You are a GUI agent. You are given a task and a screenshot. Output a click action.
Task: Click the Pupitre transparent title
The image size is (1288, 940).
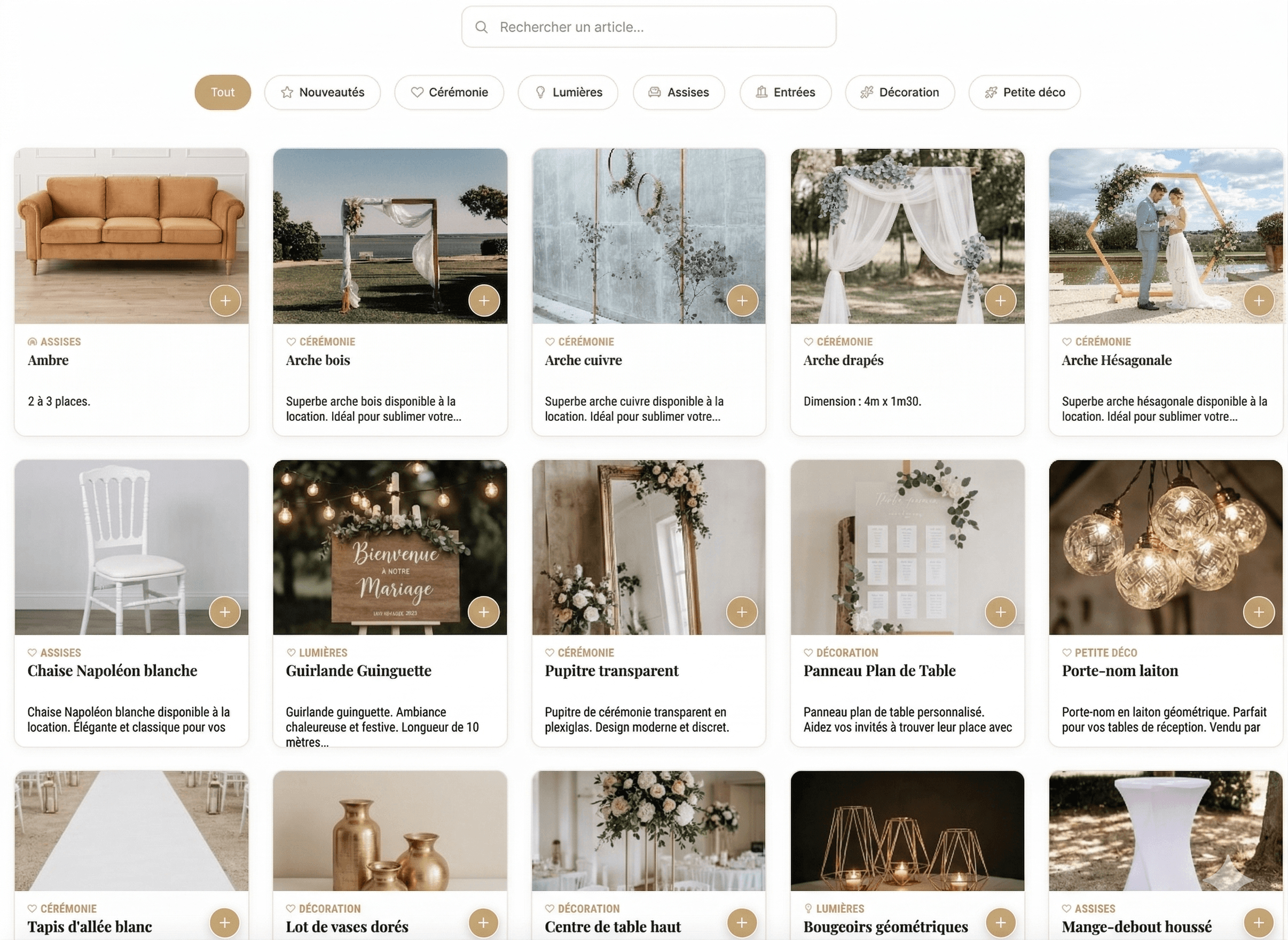[611, 671]
